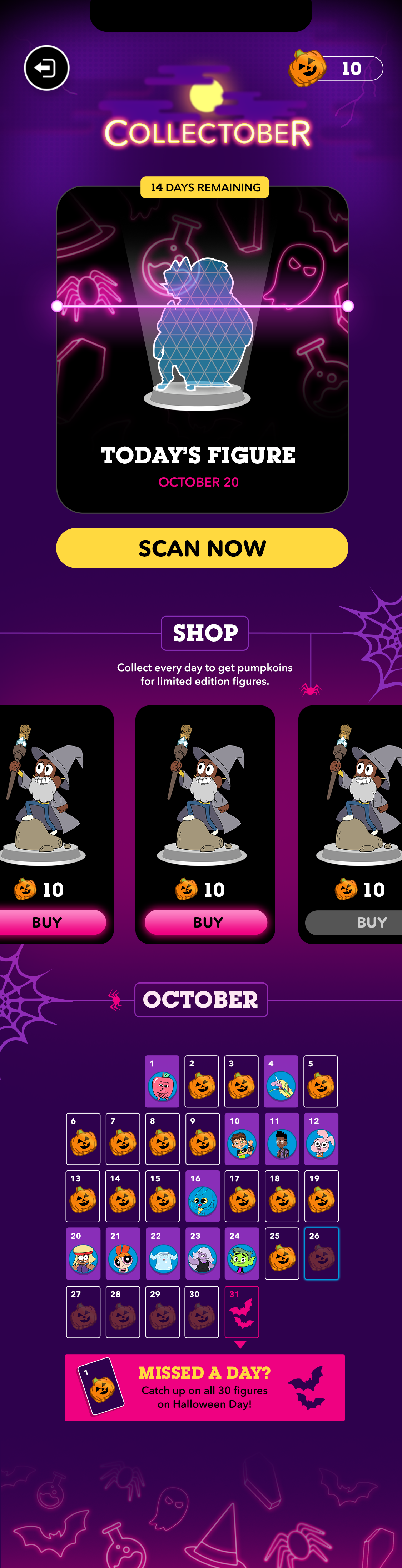Screen dimensions: 402x1568
Task: Click the Scan Now button
Action: [202, 548]
